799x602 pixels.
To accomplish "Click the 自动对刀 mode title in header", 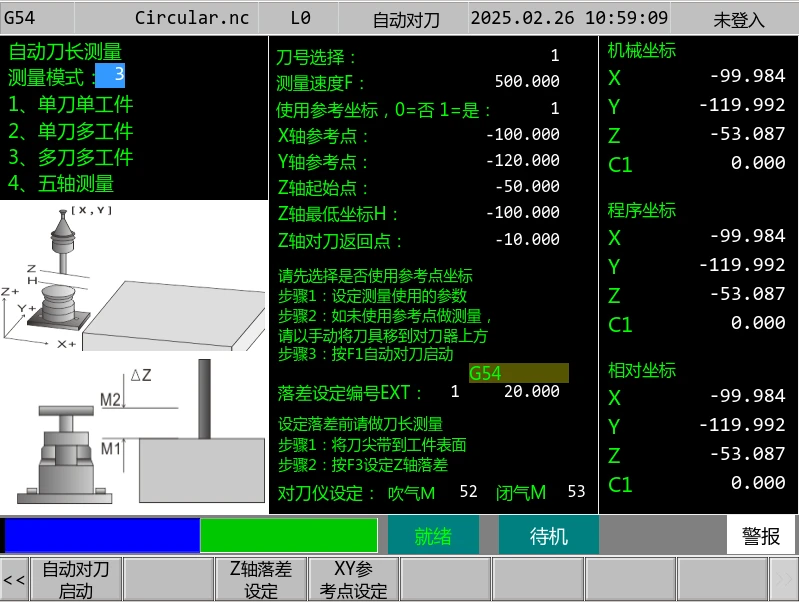I will pos(406,20).
